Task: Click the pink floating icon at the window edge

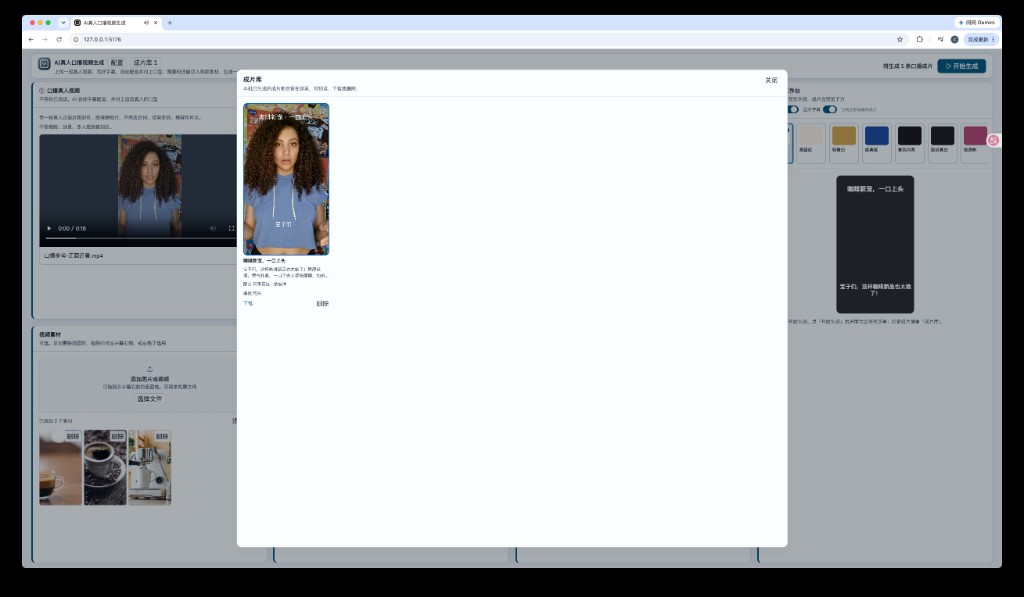Action: [x=993, y=140]
